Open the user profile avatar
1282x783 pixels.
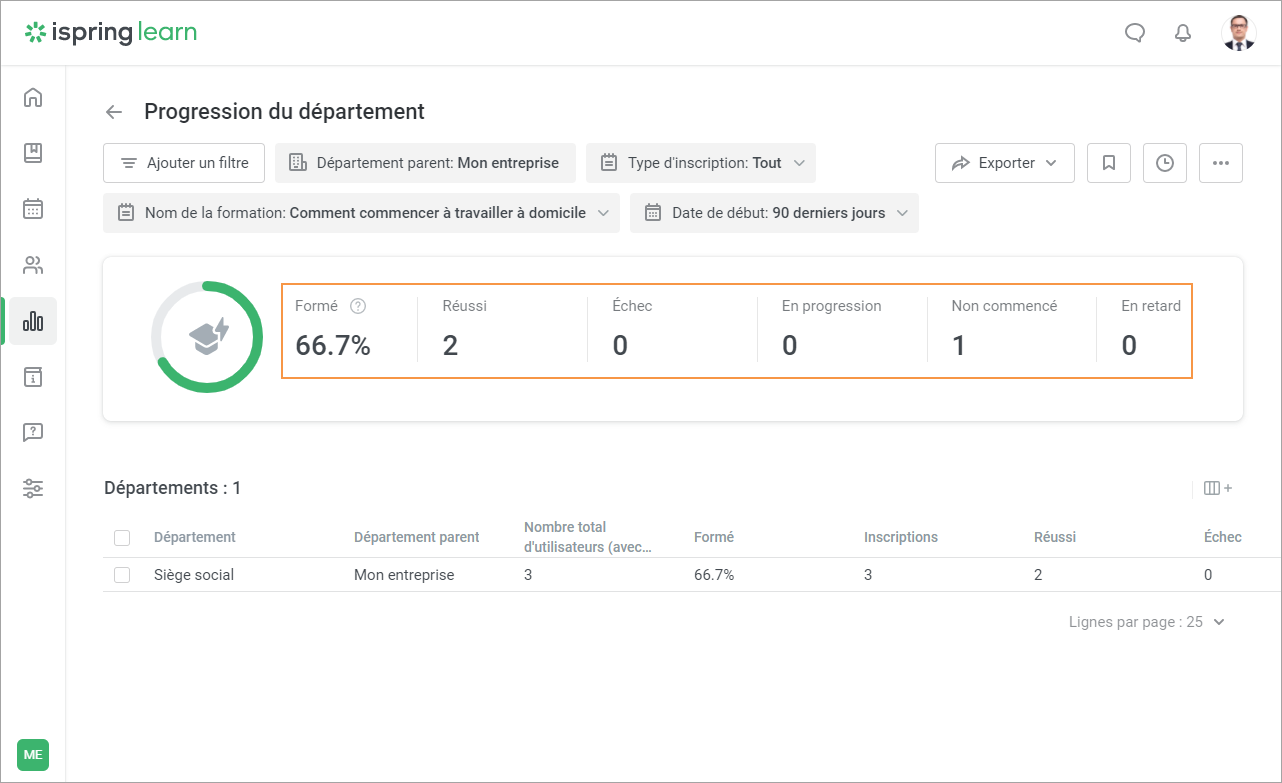tap(1239, 33)
